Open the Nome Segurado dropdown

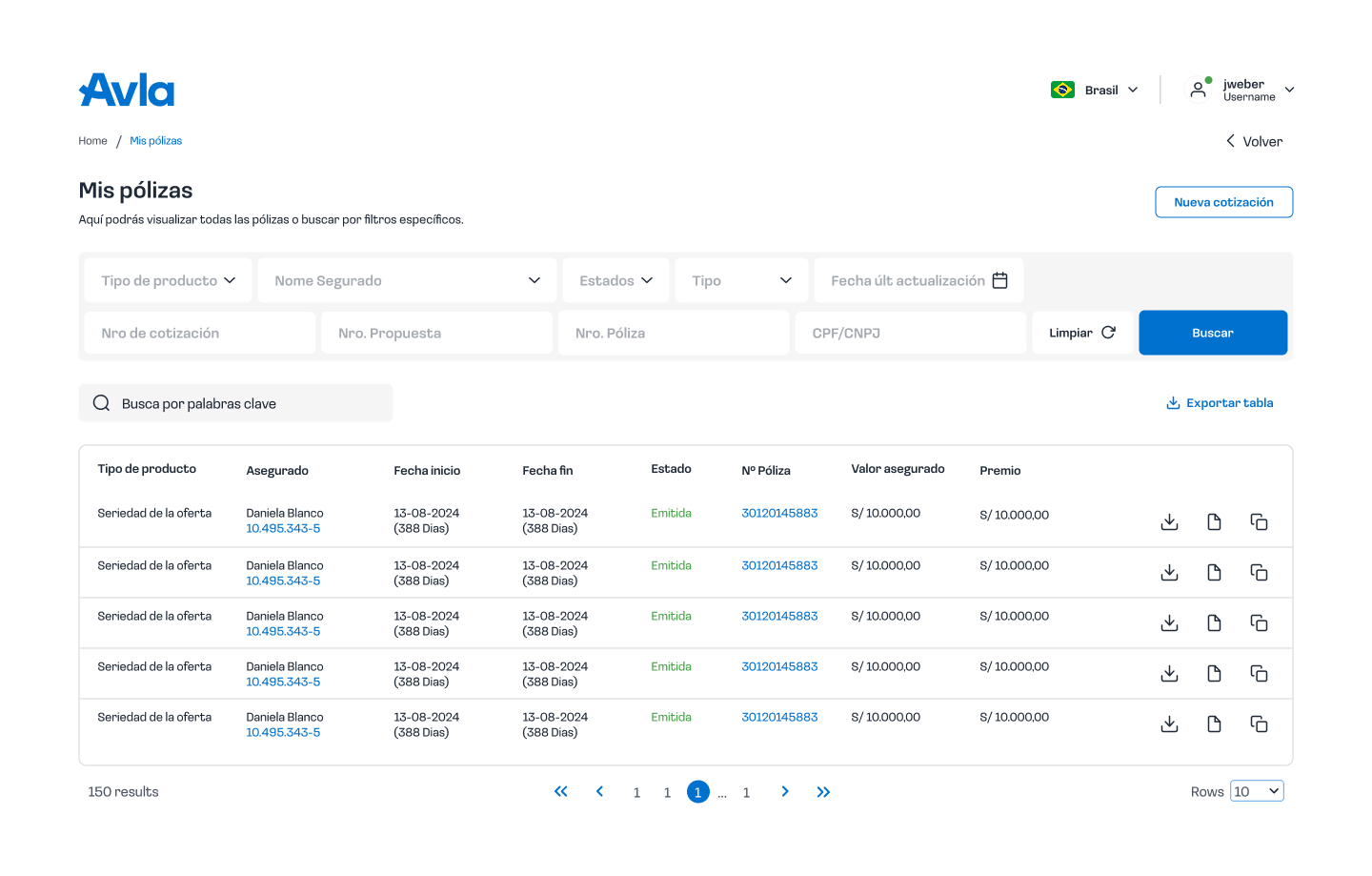[x=407, y=280]
